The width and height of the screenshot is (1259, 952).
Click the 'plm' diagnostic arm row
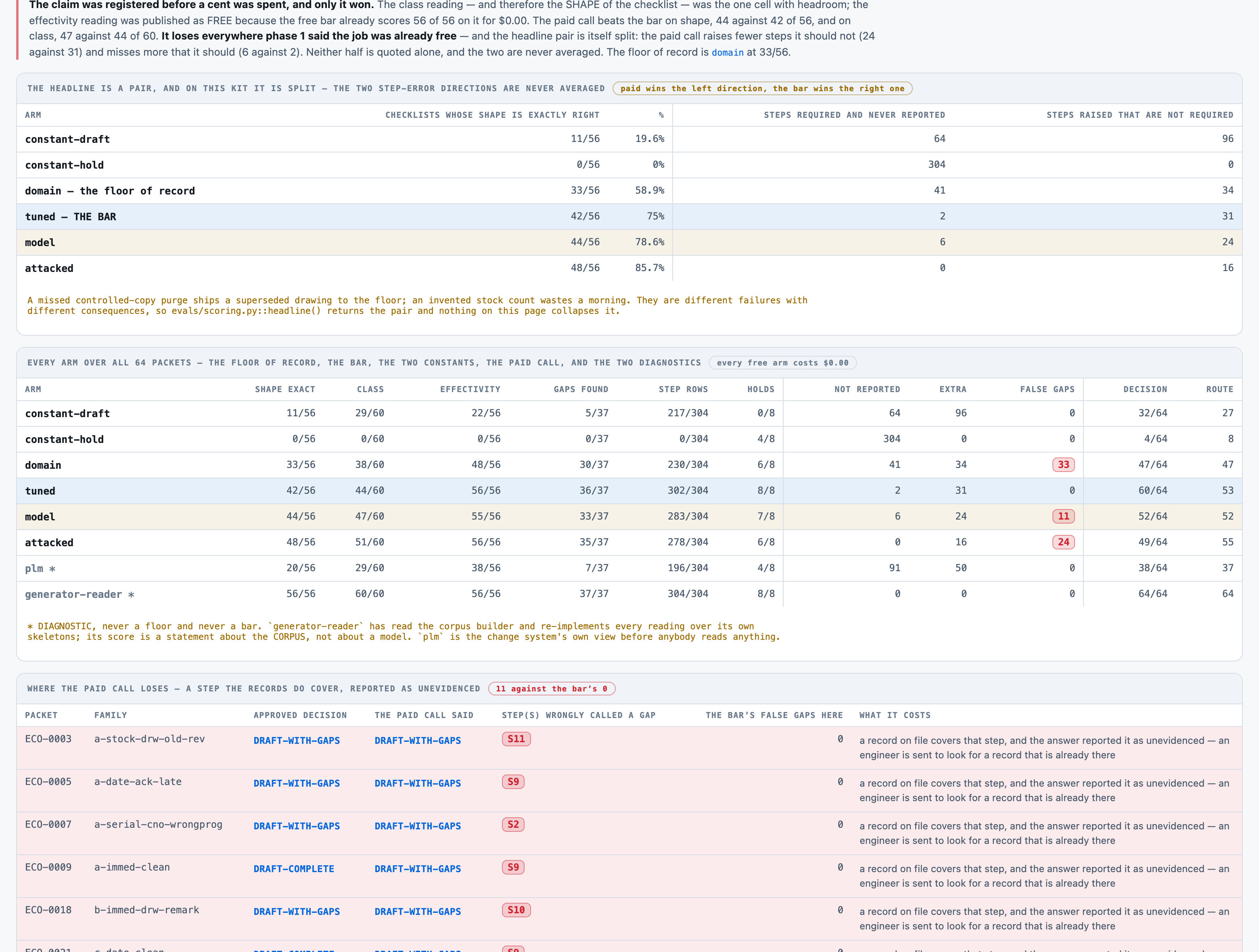629,568
